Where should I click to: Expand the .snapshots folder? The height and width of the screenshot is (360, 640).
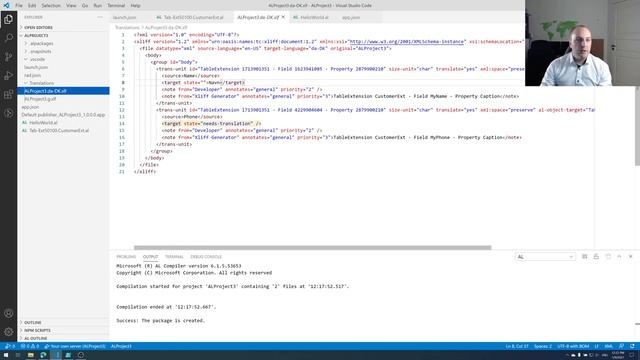[40, 51]
